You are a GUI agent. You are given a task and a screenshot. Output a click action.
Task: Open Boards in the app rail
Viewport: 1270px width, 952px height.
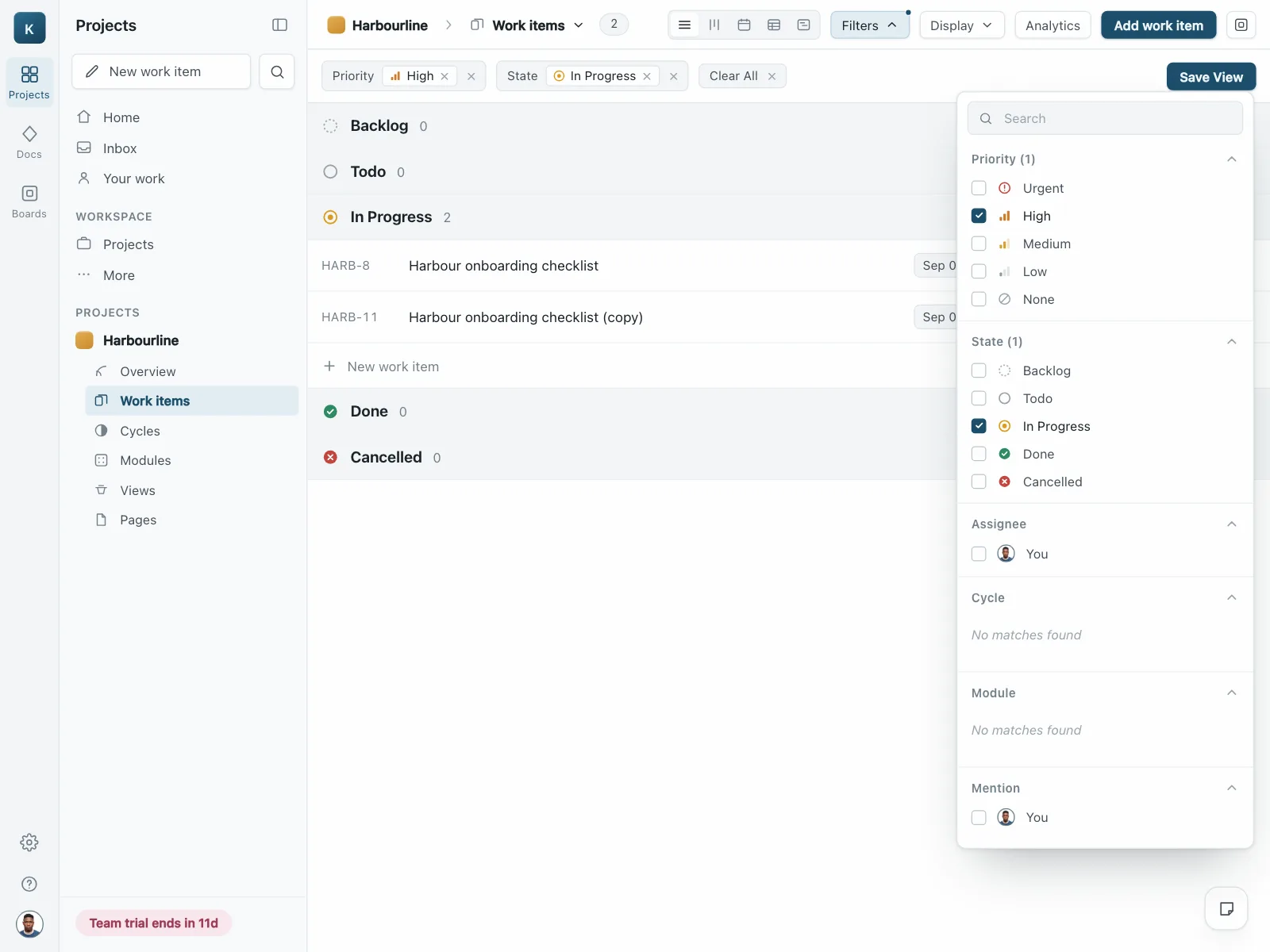tap(29, 202)
